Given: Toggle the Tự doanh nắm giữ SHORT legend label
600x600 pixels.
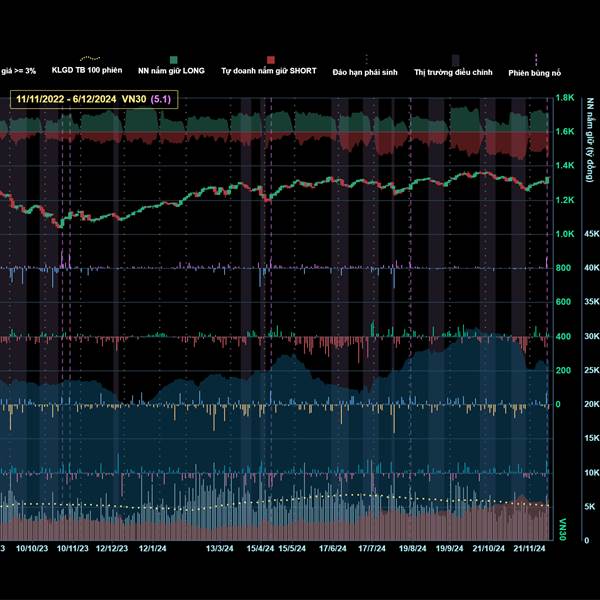Looking at the screenshot, I should 269,71.
